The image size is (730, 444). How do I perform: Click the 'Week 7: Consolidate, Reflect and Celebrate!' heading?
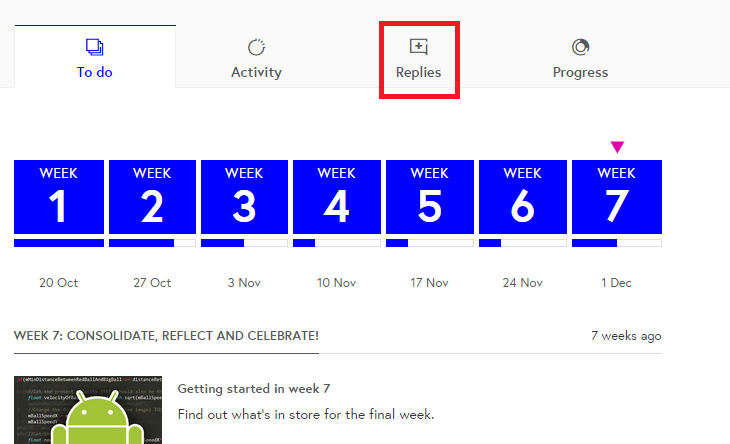pyautogui.click(x=166, y=336)
